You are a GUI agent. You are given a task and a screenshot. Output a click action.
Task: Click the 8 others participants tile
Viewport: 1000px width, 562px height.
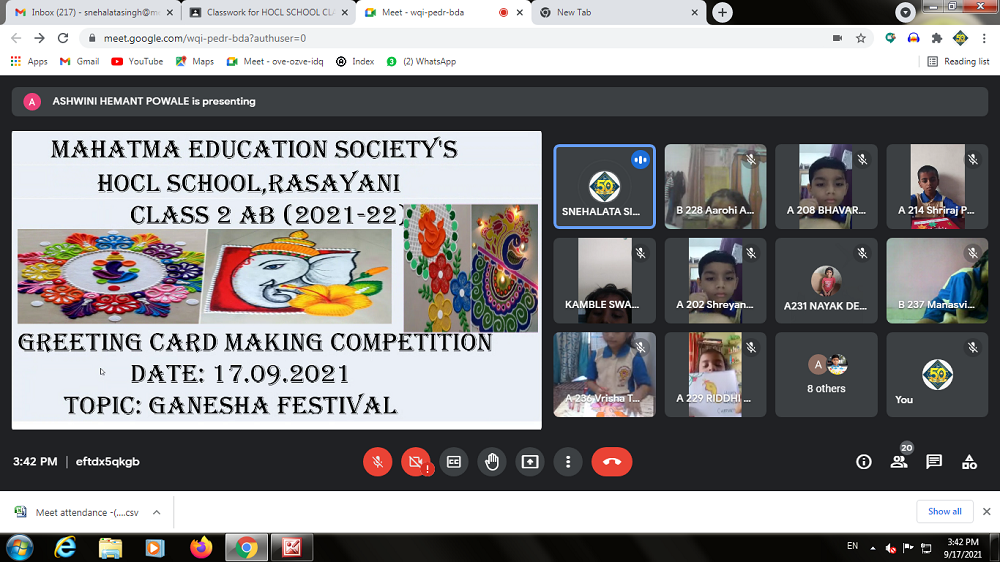point(826,374)
